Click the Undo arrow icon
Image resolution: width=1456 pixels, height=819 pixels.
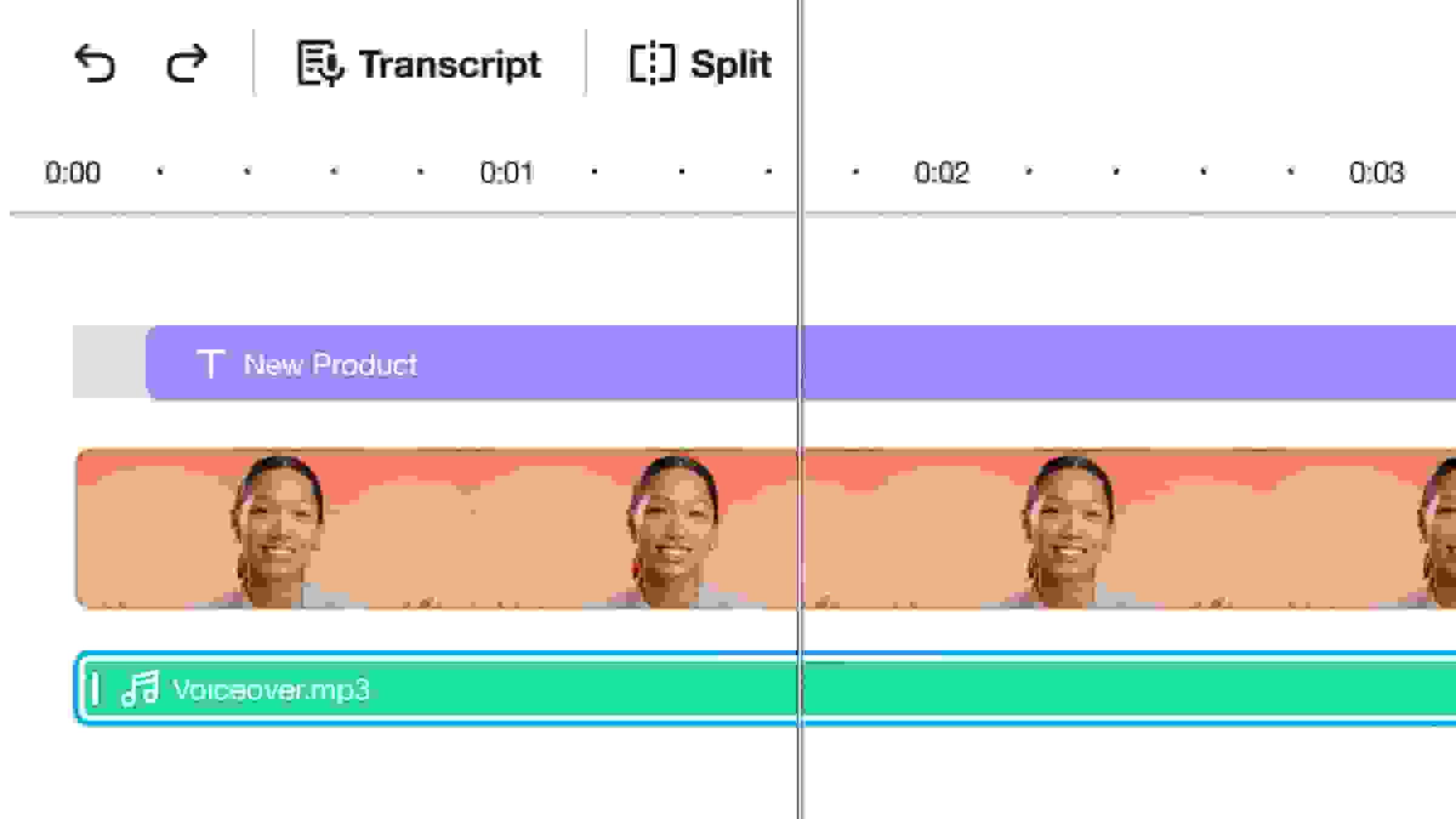95,64
